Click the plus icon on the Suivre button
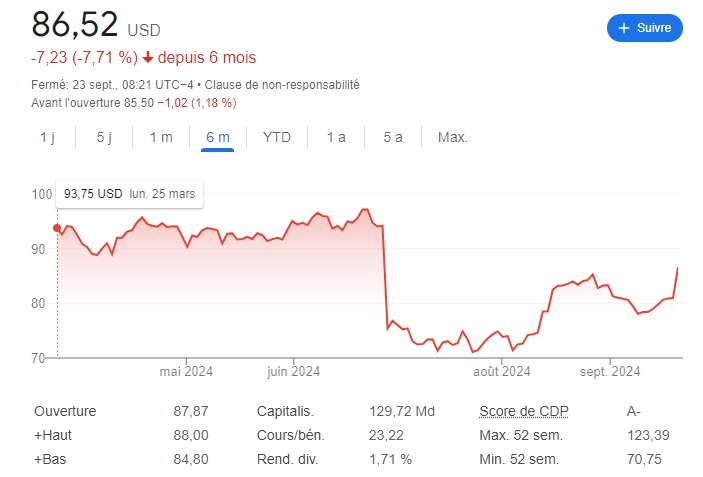 tap(624, 28)
